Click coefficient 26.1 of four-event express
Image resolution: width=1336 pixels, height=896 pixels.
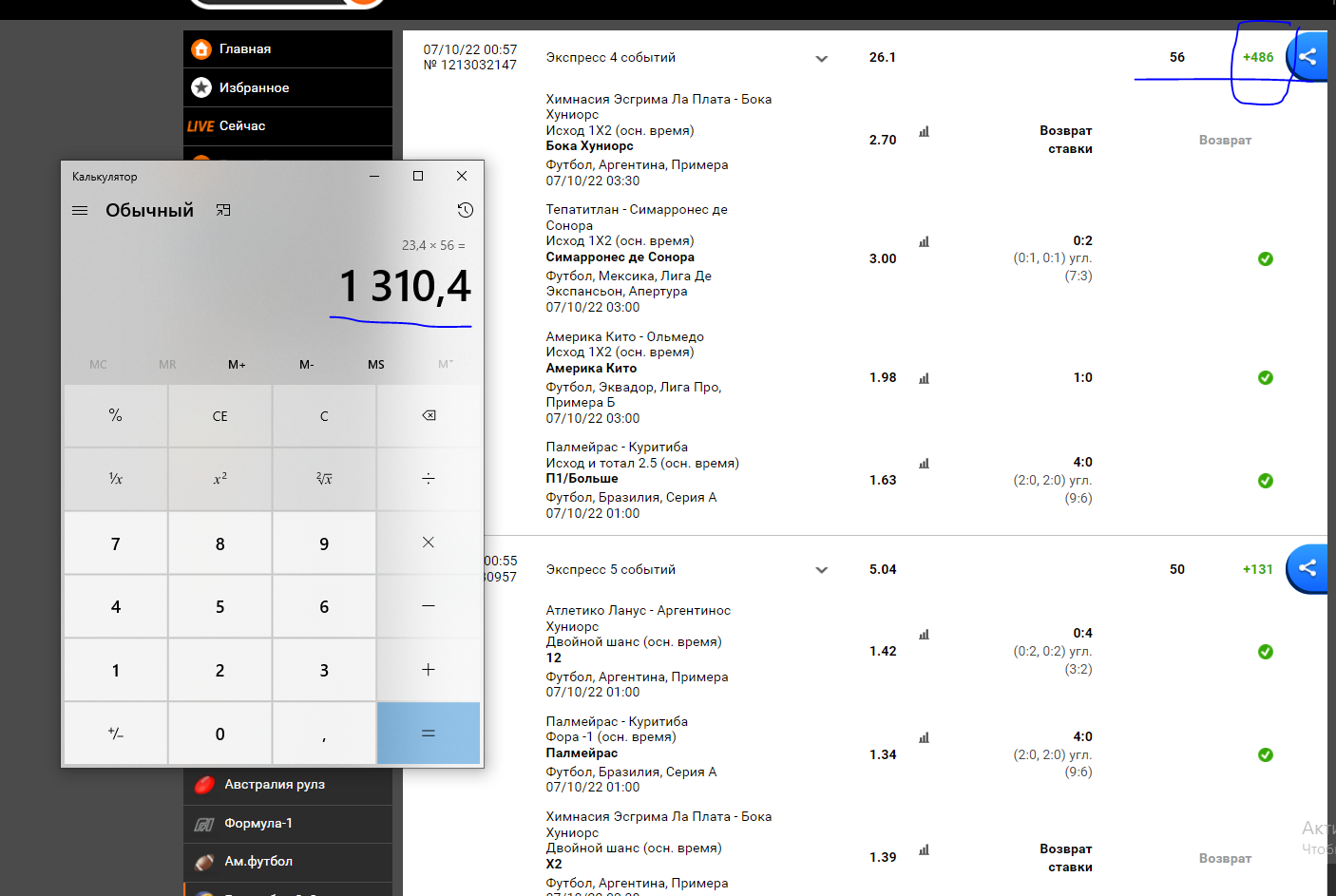tap(883, 57)
